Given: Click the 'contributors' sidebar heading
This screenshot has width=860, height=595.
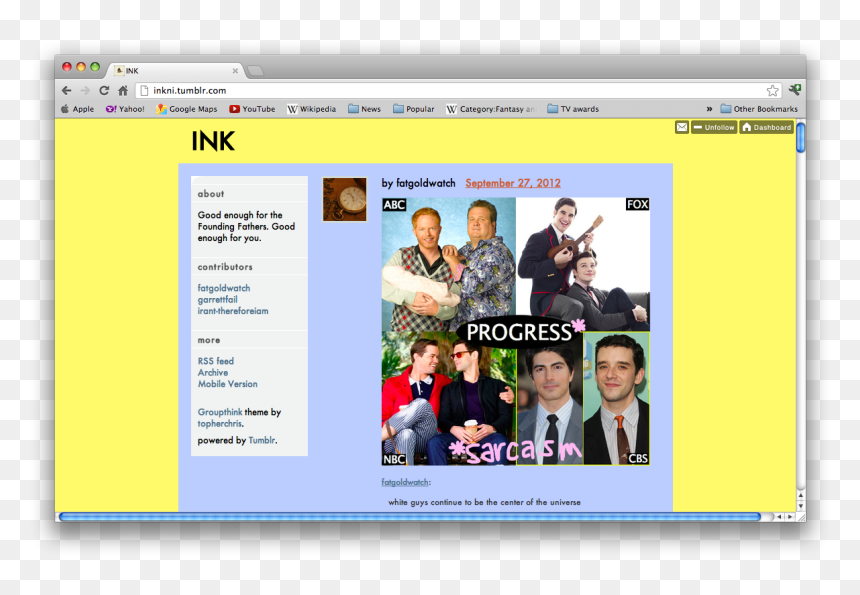Looking at the screenshot, I should click(225, 267).
